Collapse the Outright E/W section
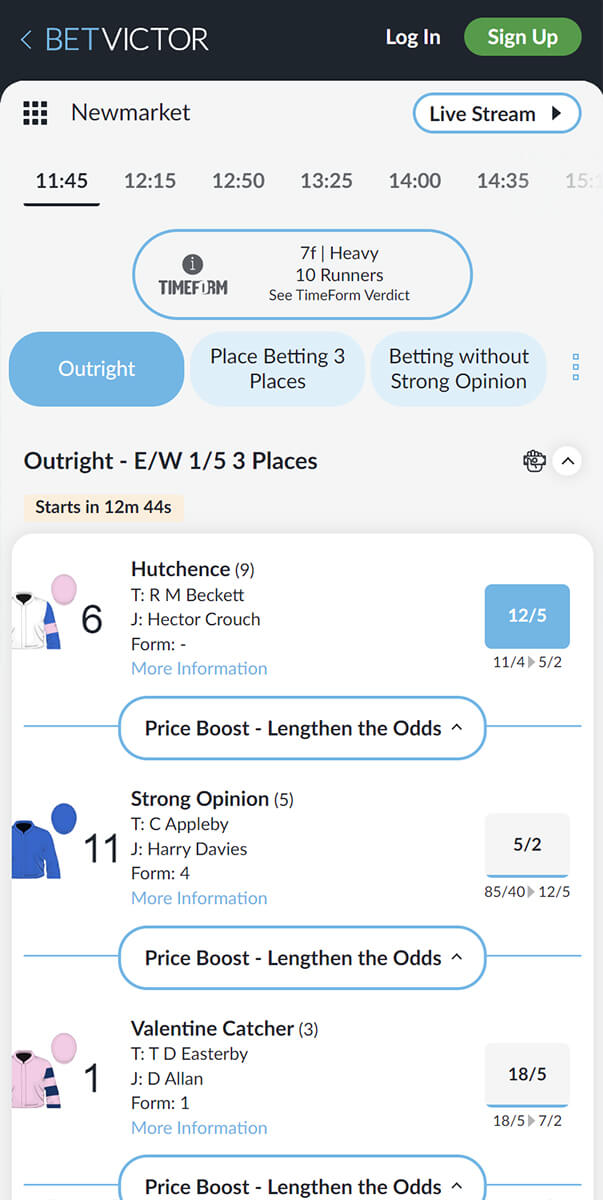 click(x=567, y=461)
